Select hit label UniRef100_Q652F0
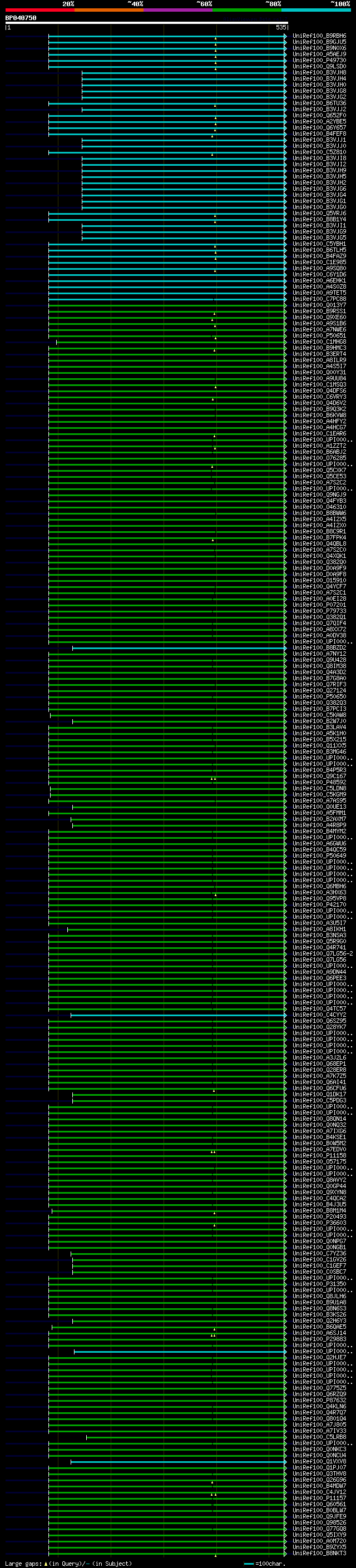Image resolution: width=356 pixels, height=1568 pixels. click(x=319, y=115)
